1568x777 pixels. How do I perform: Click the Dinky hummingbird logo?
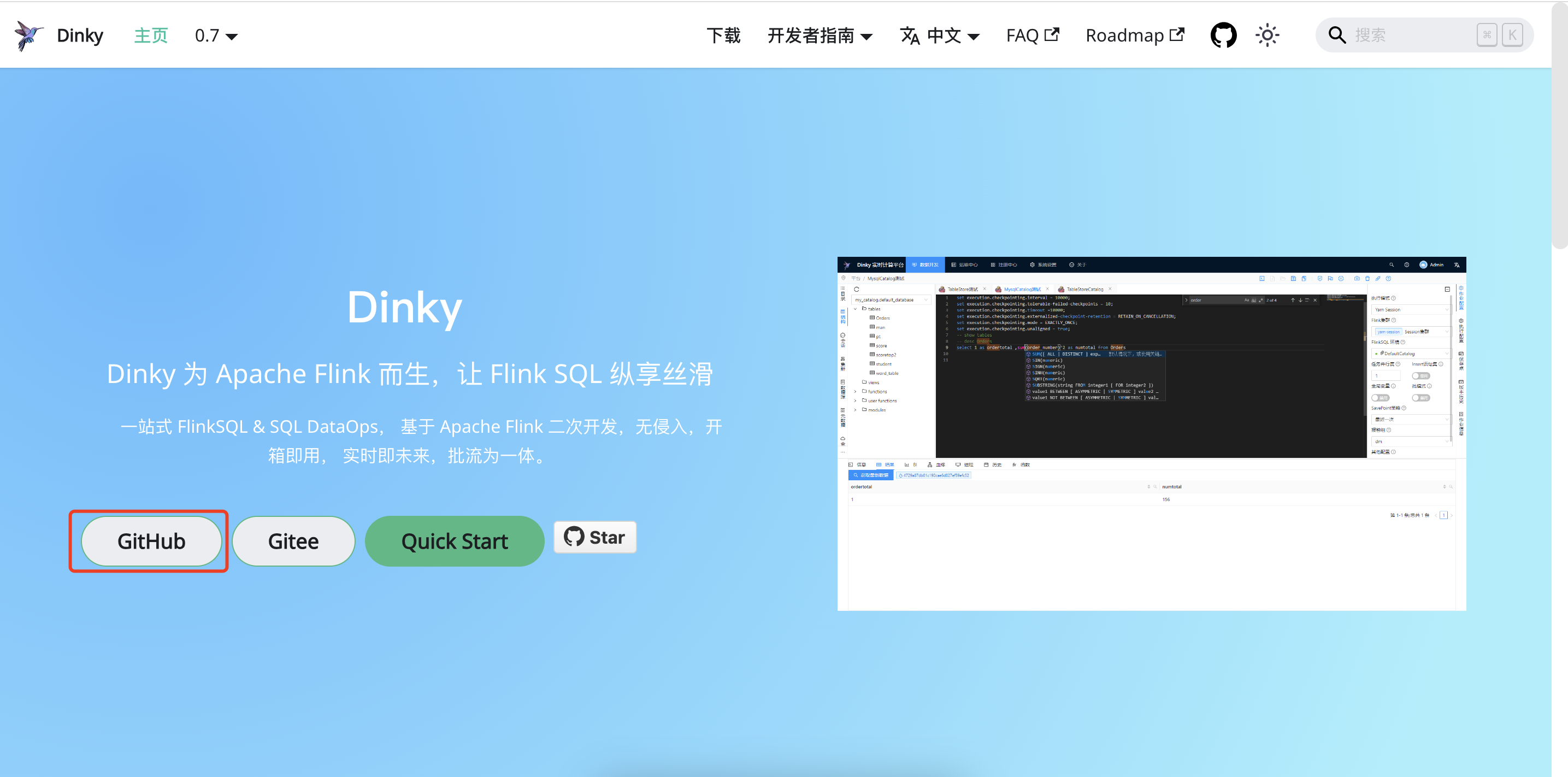(28, 35)
